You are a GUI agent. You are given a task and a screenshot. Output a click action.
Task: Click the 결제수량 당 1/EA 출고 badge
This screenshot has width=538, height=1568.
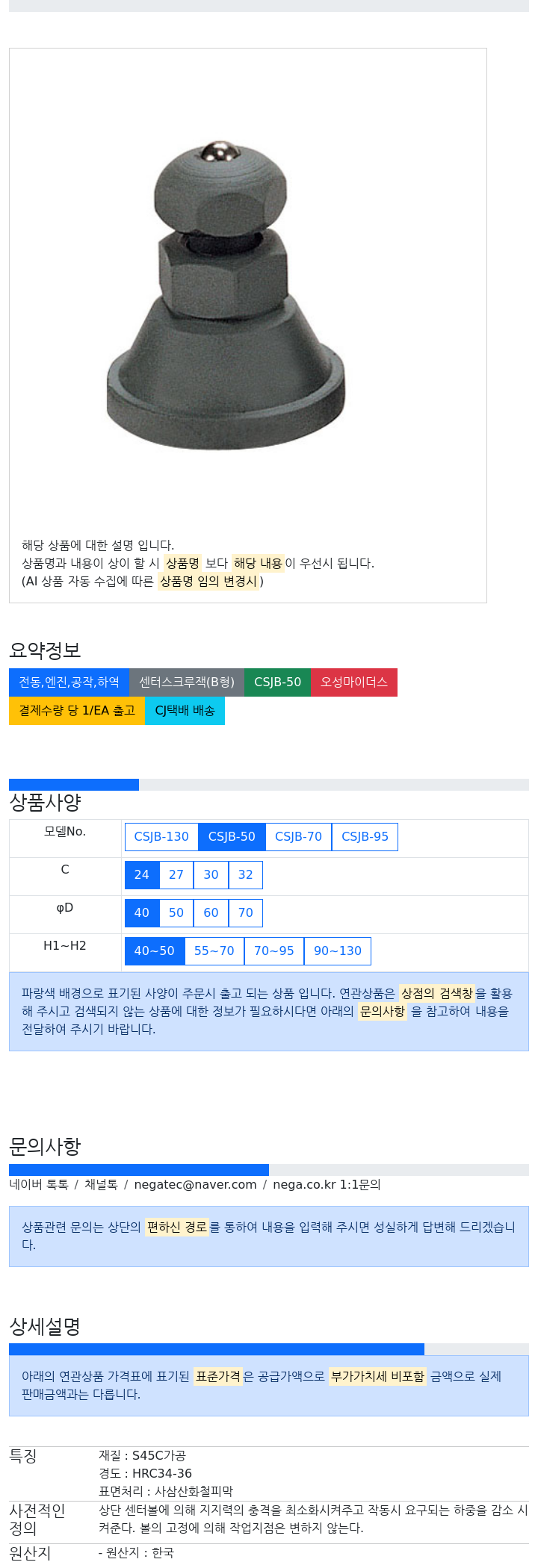[x=77, y=710]
